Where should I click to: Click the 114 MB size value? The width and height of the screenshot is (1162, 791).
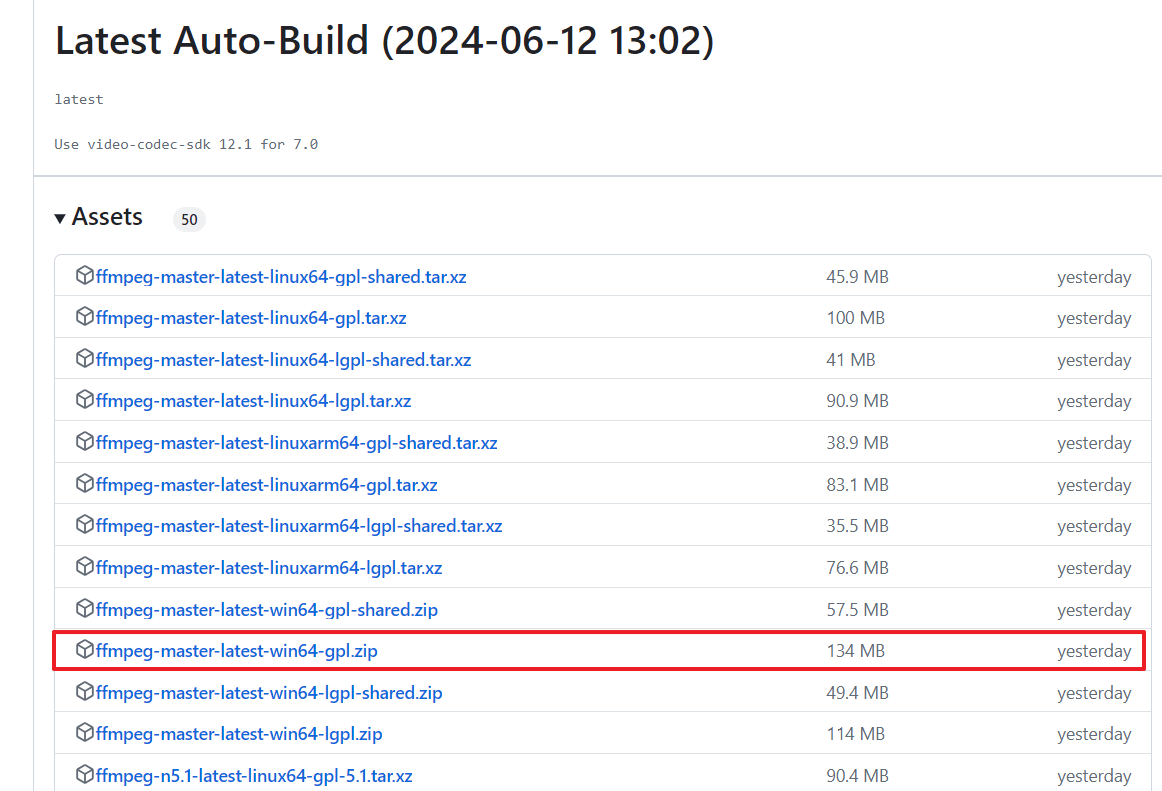tap(856, 734)
